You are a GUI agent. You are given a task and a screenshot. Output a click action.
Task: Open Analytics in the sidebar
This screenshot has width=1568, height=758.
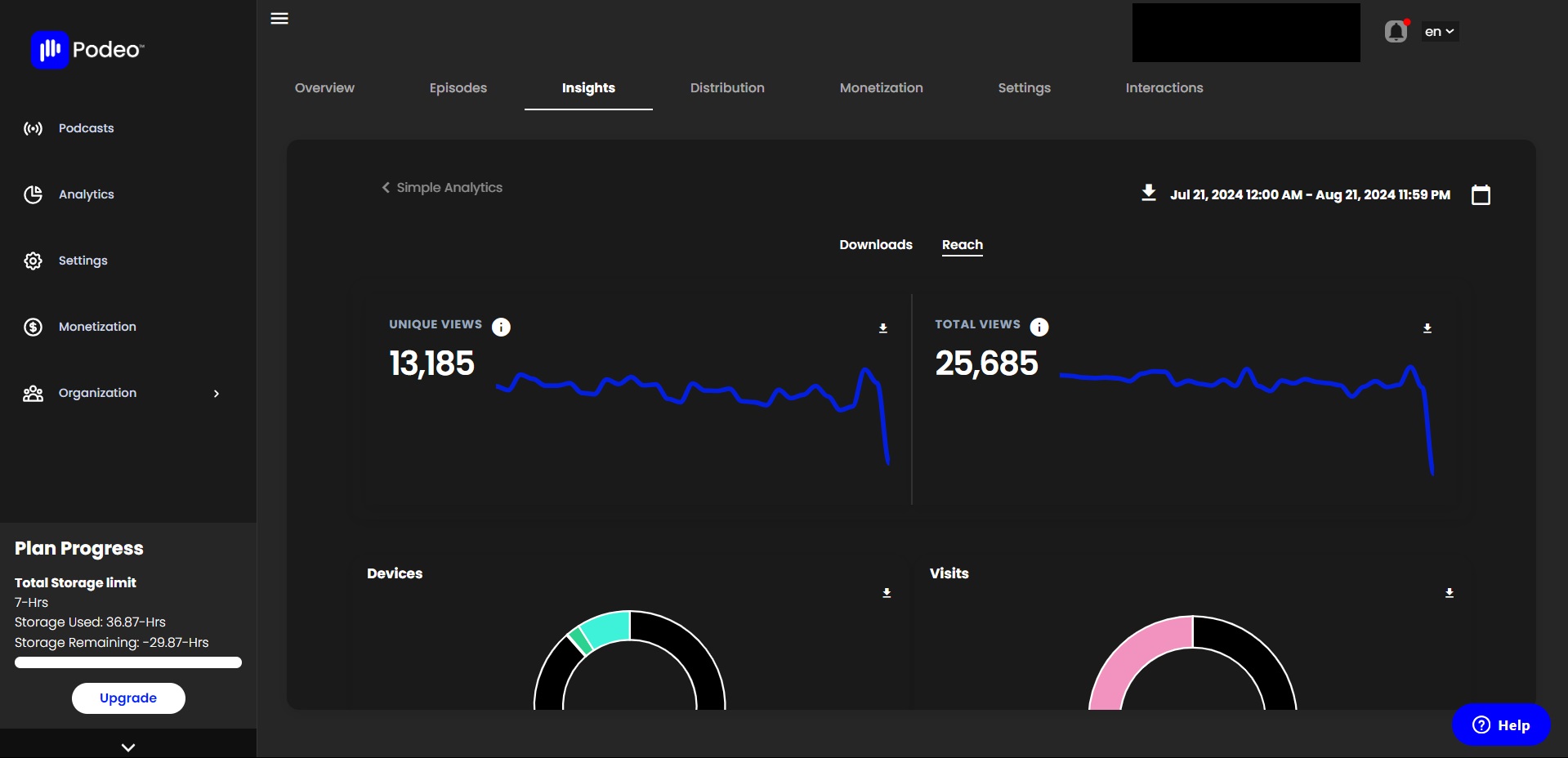[x=86, y=194]
